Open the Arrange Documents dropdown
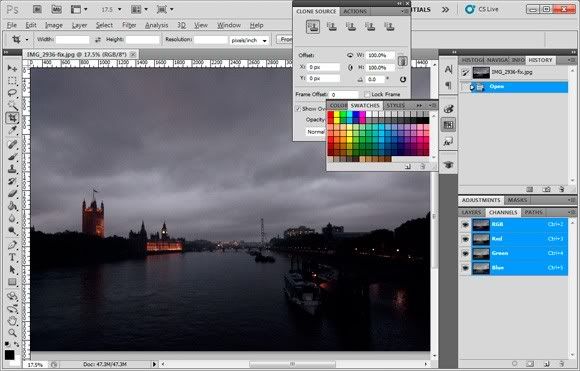Image resolution: width=580 pixels, height=371 pixels. [139, 10]
